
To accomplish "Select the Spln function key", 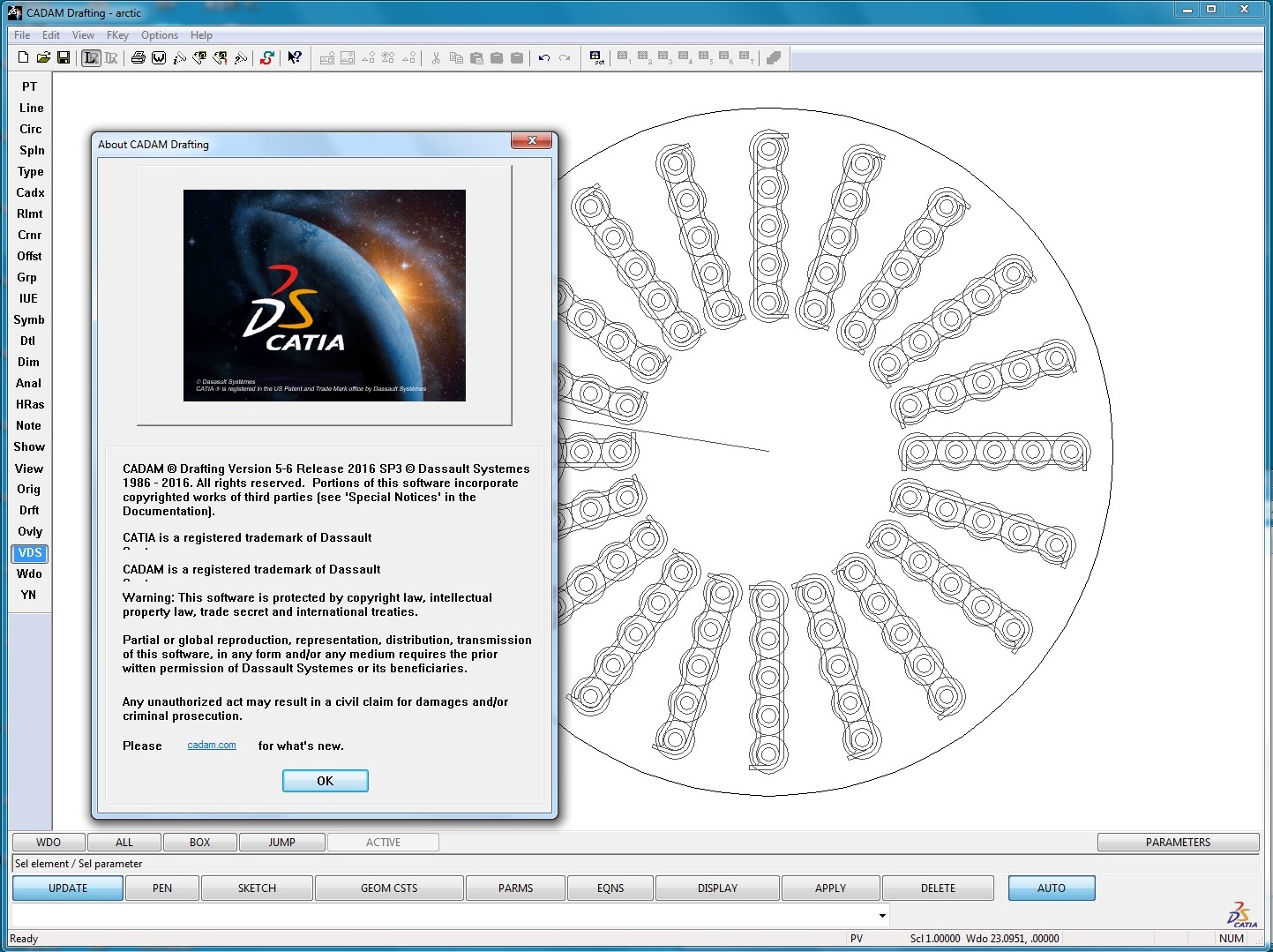I will [32, 150].
